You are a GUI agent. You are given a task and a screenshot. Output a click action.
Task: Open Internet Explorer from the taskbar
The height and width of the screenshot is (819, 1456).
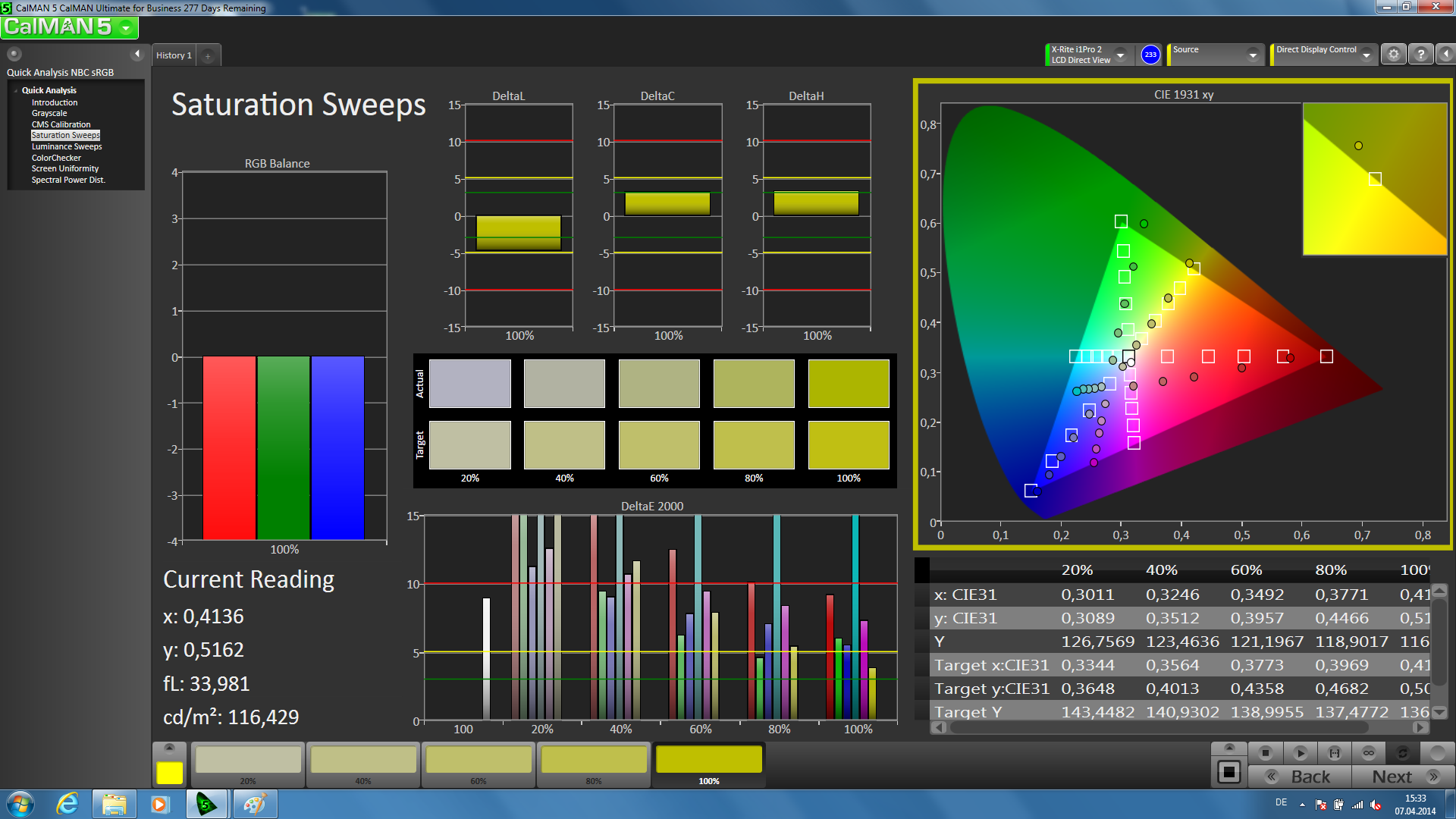pyautogui.click(x=67, y=804)
